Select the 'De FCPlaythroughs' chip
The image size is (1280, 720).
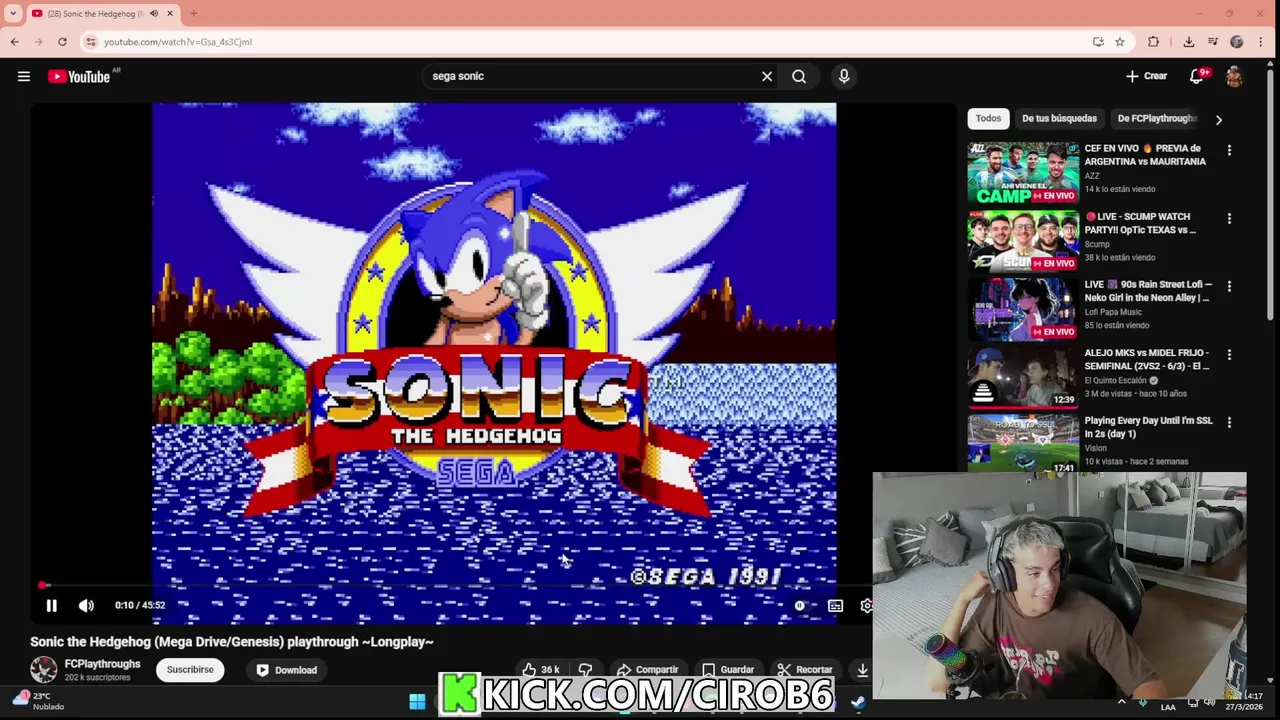1156,118
